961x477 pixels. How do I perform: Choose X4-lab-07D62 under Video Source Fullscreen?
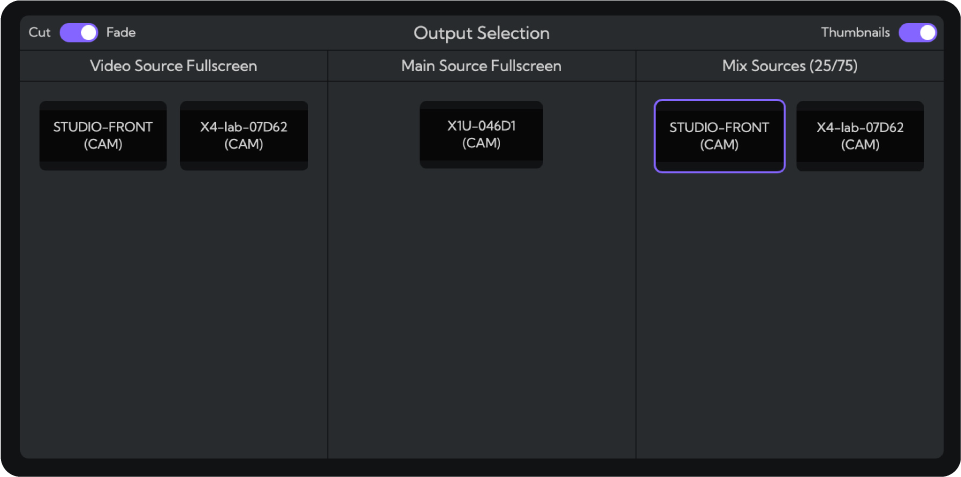(x=244, y=136)
